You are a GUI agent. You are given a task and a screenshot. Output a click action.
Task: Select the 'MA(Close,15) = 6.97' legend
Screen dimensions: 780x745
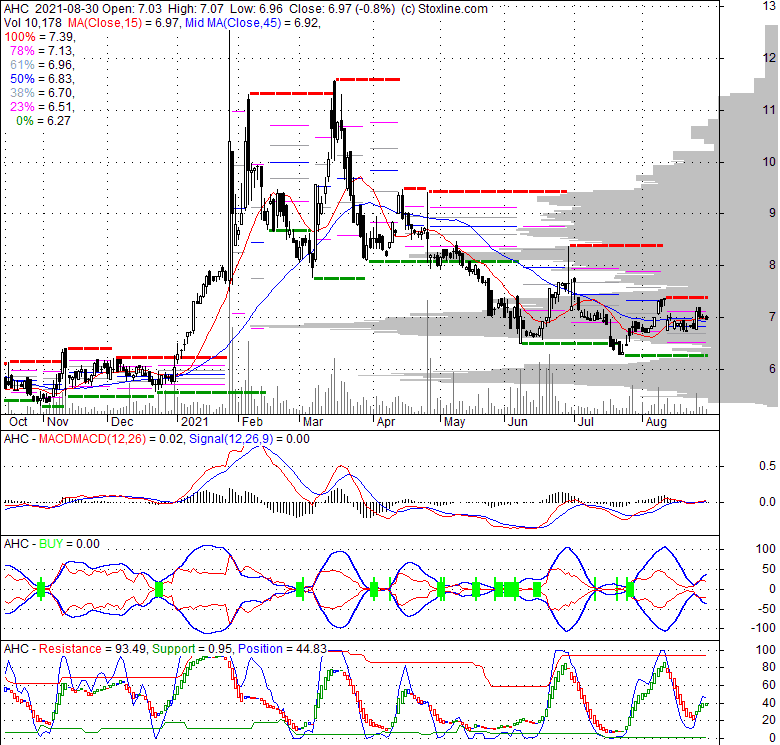[123, 23]
